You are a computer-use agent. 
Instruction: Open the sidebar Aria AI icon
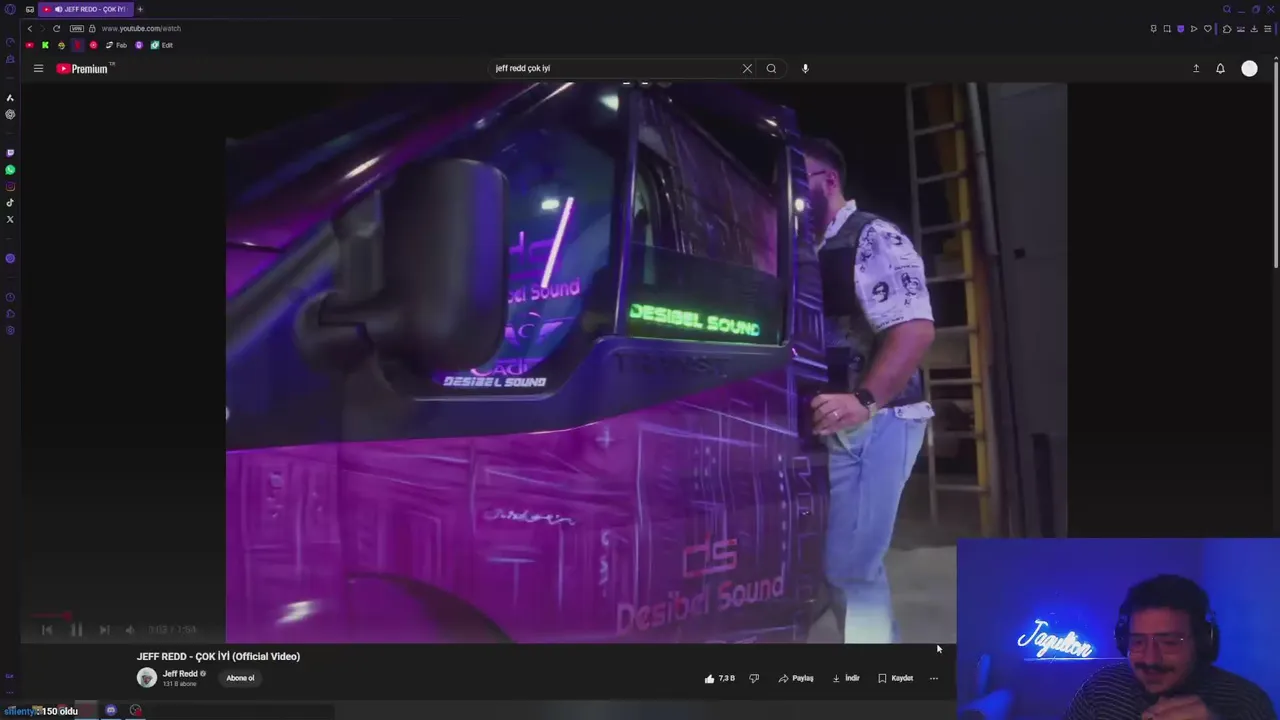pos(10,97)
